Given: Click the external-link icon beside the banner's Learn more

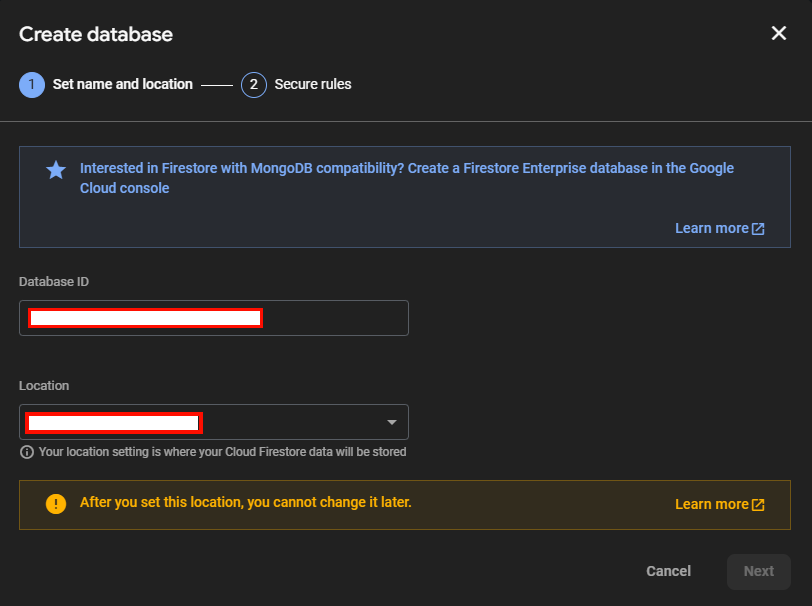Looking at the screenshot, I should (757, 228).
